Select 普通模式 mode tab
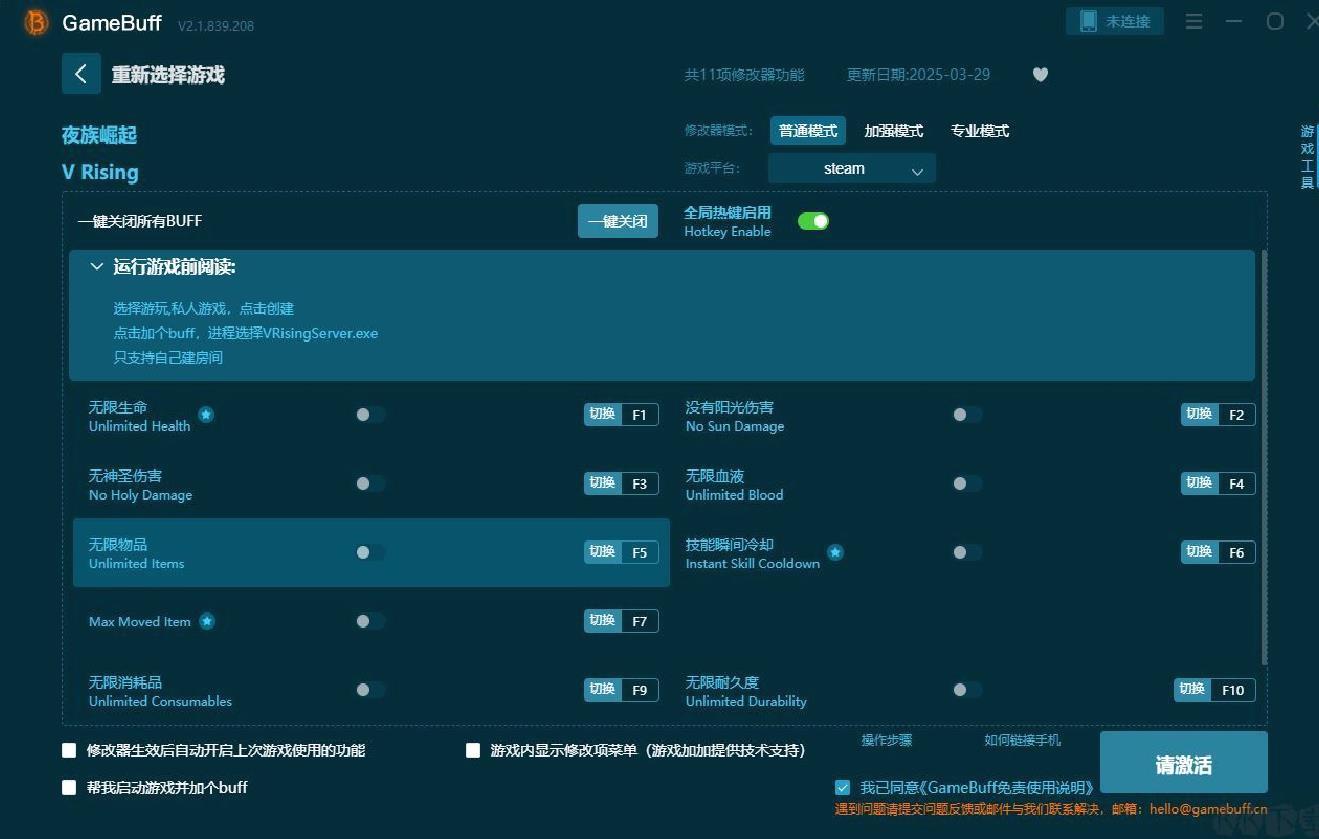Image resolution: width=1319 pixels, height=839 pixels. (808, 131)
